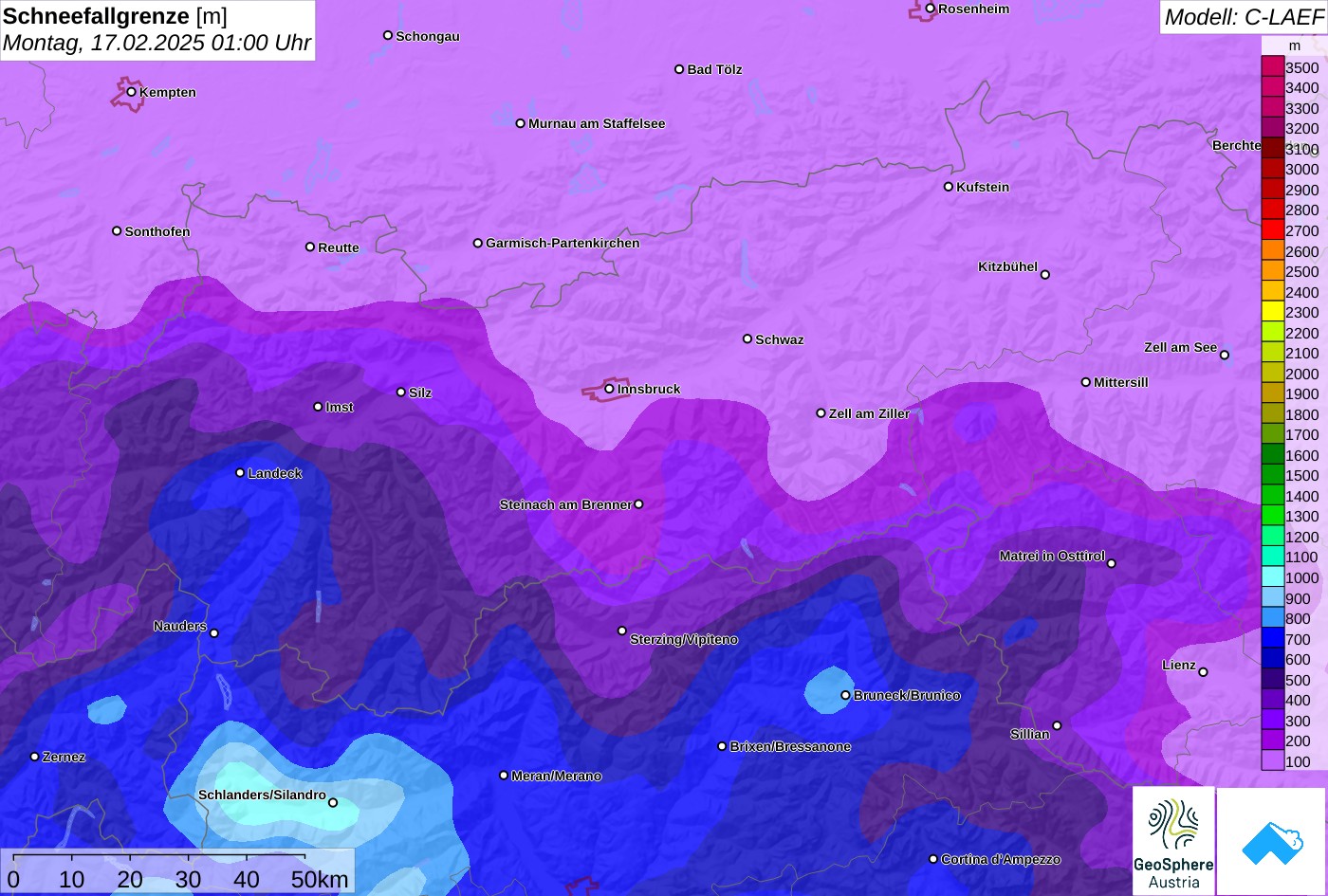Image resolution: width=1328 pixels, height=896 pixels.
Task: Click the '2000' legend value
Action: pyautogui.click(x=1301, y=374)
